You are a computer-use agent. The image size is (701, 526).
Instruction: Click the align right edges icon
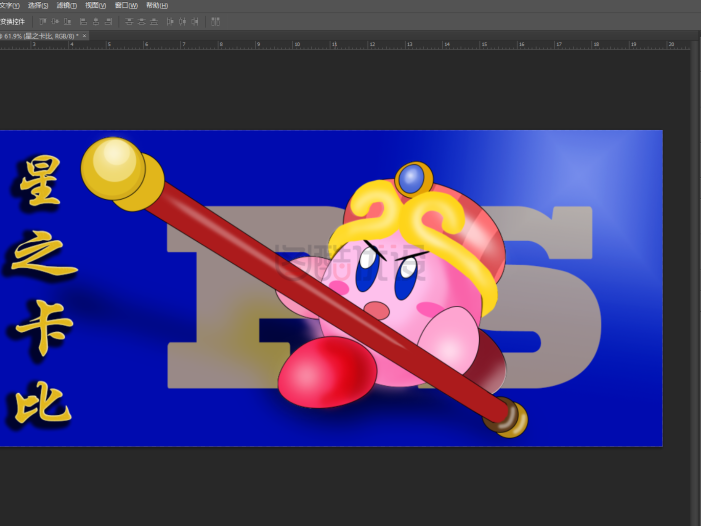click(107, 21)
